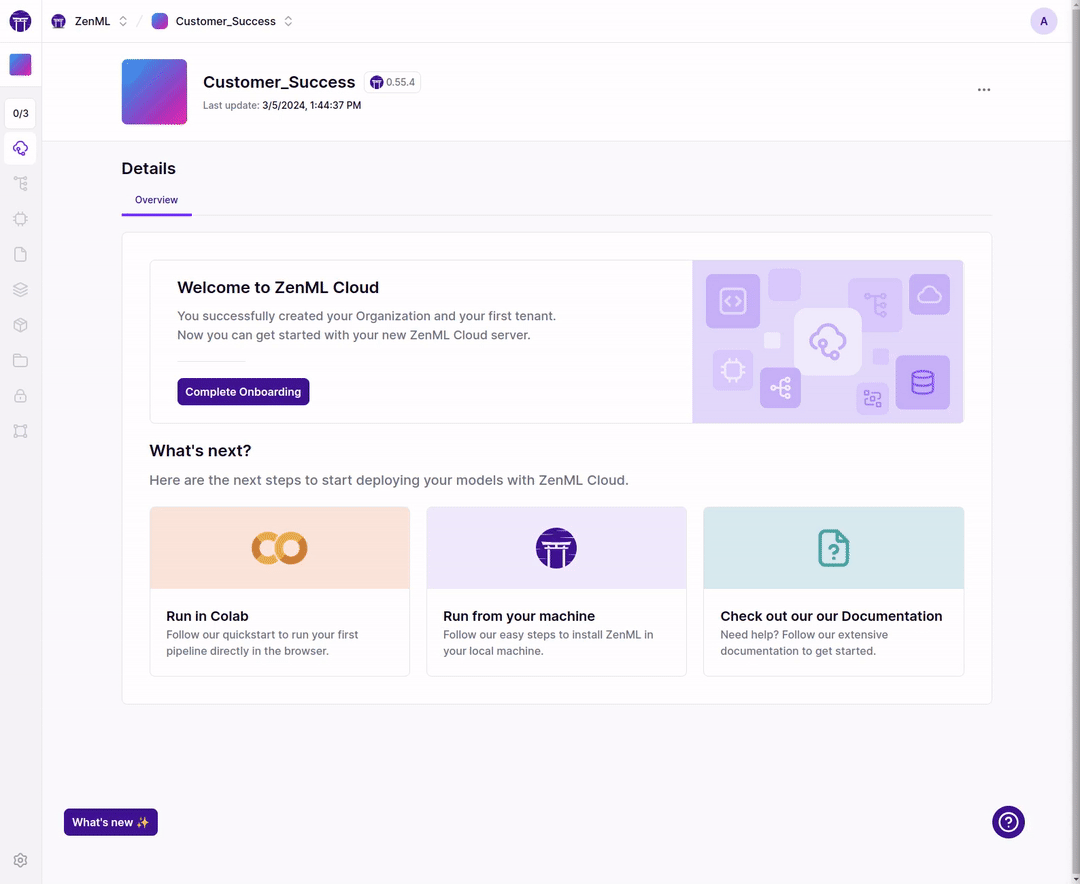Click the blank document icon in sidebar

click(20, 255)
